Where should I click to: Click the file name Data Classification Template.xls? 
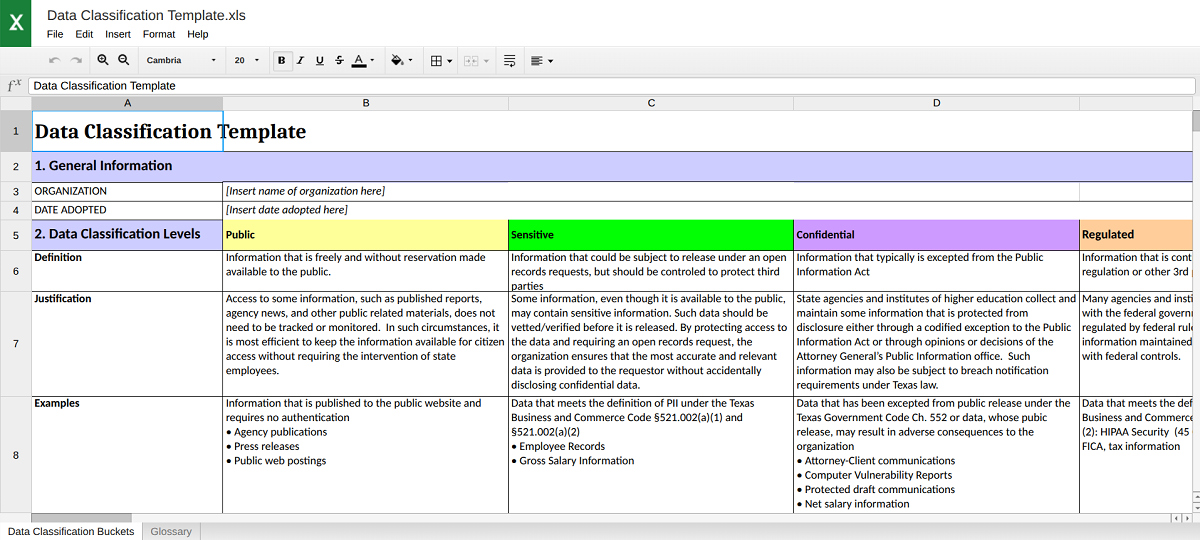pyautogui.click(x=146, y=15)
